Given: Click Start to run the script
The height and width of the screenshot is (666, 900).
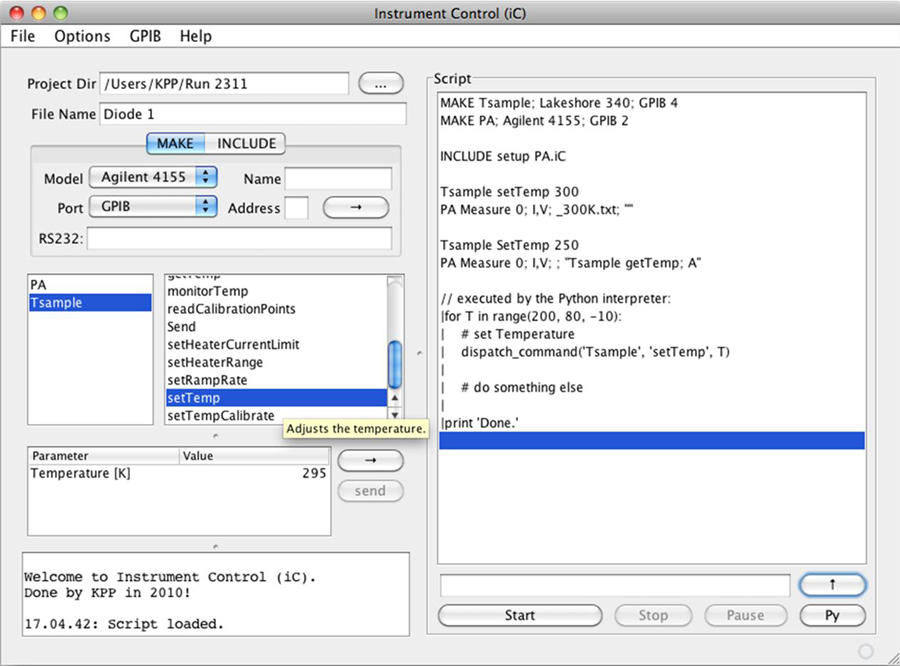Looking at the screenshot, I should click(x=520, y=615).
